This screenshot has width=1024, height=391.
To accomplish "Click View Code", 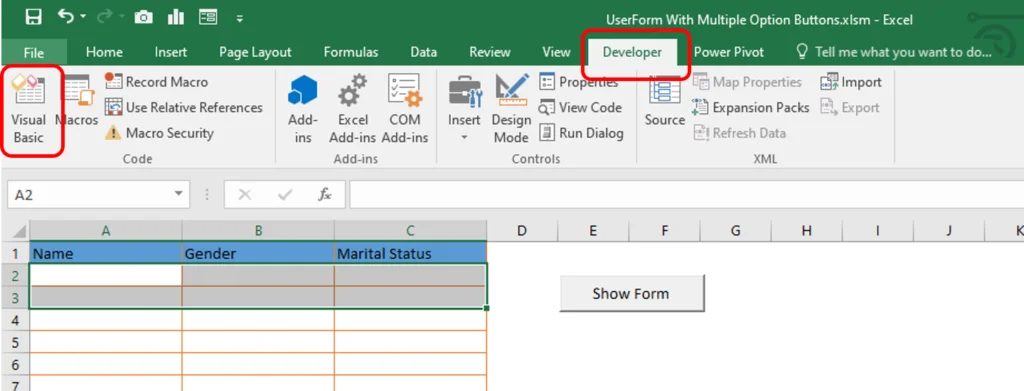I will pos(580,107).
